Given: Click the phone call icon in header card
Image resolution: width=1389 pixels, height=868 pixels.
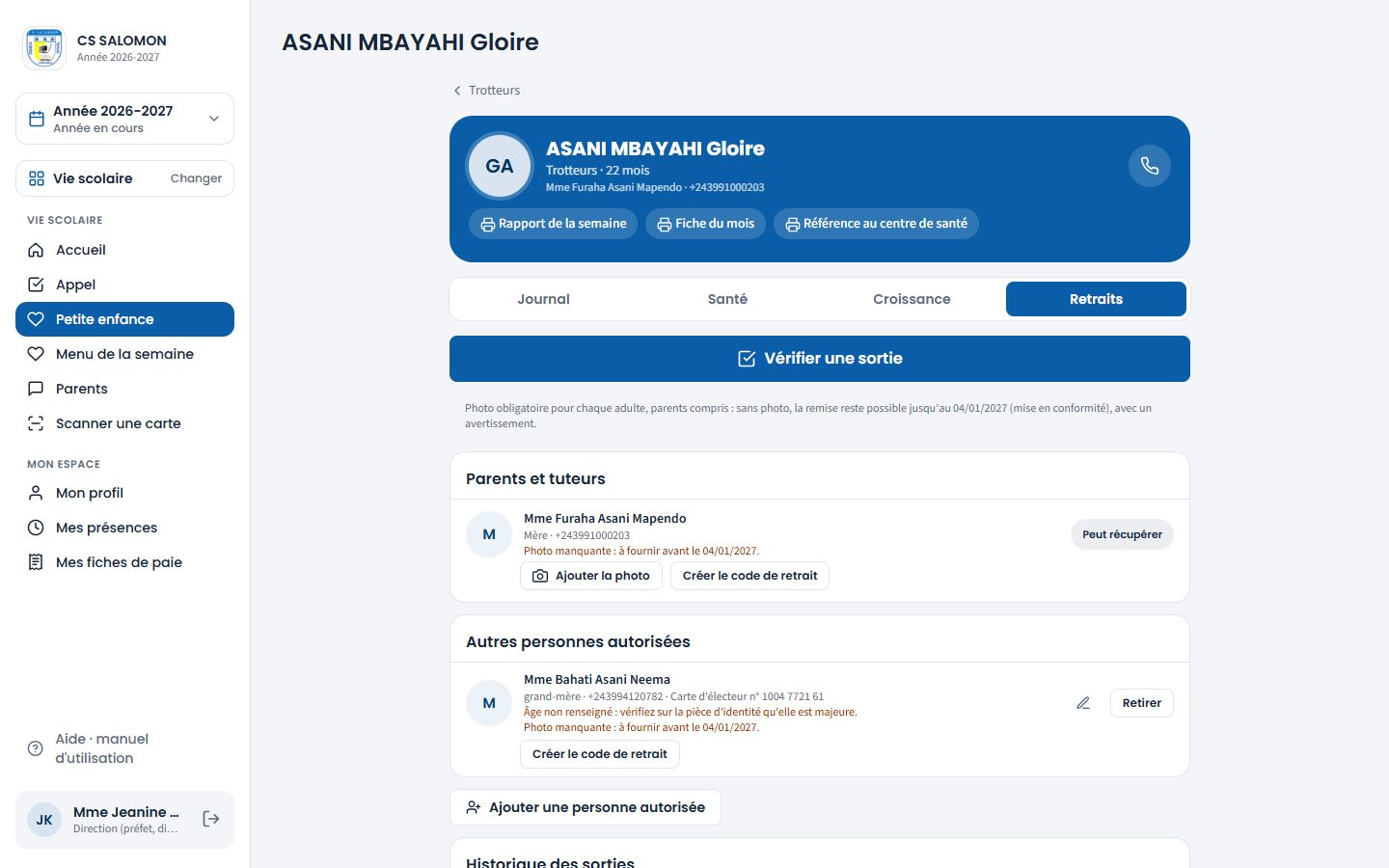Looking at the screenshot, I should [x=1150, y=166].
